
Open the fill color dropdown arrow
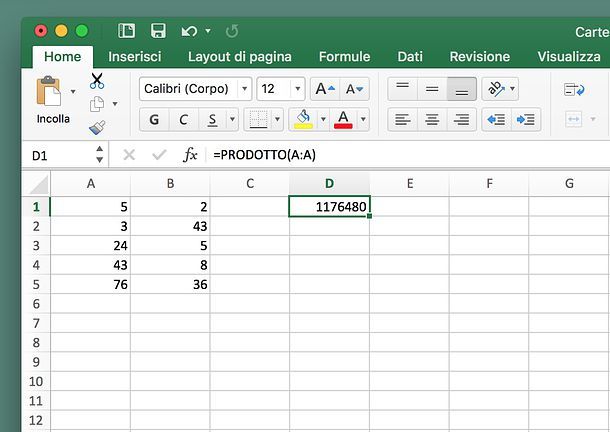[323, 119]
